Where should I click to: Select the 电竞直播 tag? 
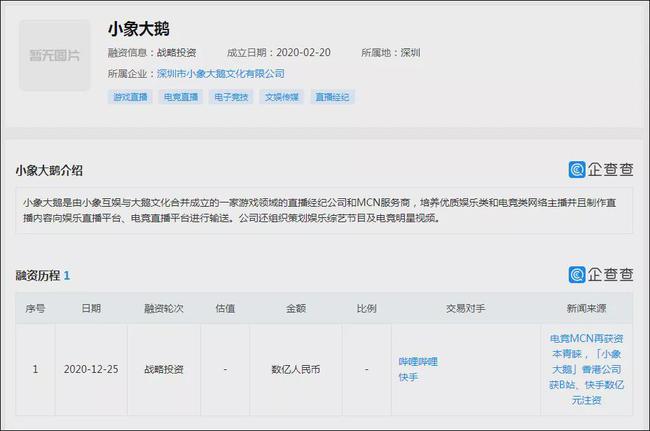181,97
